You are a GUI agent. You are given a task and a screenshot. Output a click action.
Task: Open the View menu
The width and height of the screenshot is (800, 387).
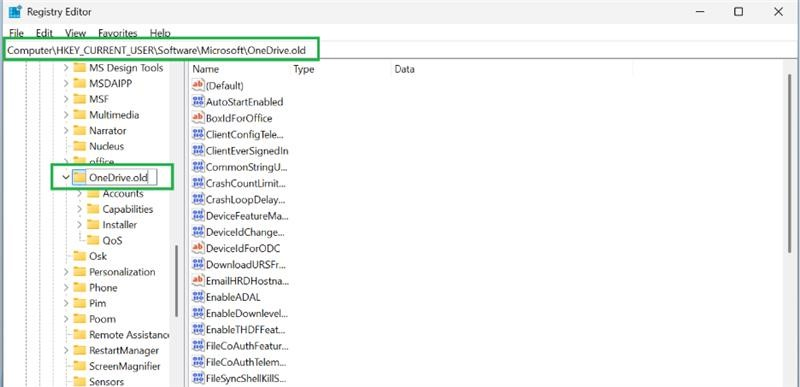tap(76, 33)
